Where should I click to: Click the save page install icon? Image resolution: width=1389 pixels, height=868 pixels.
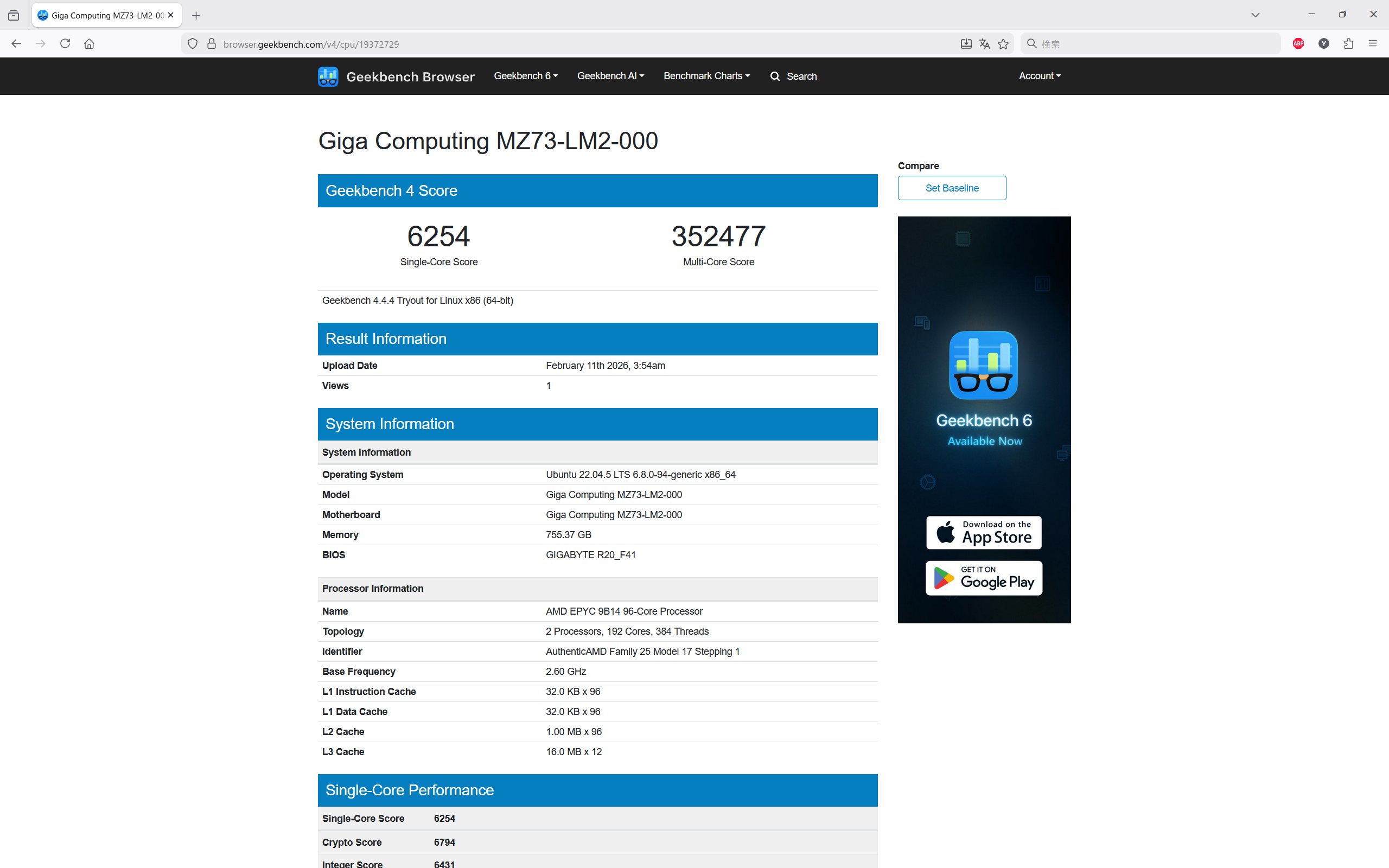click(965, 43)
